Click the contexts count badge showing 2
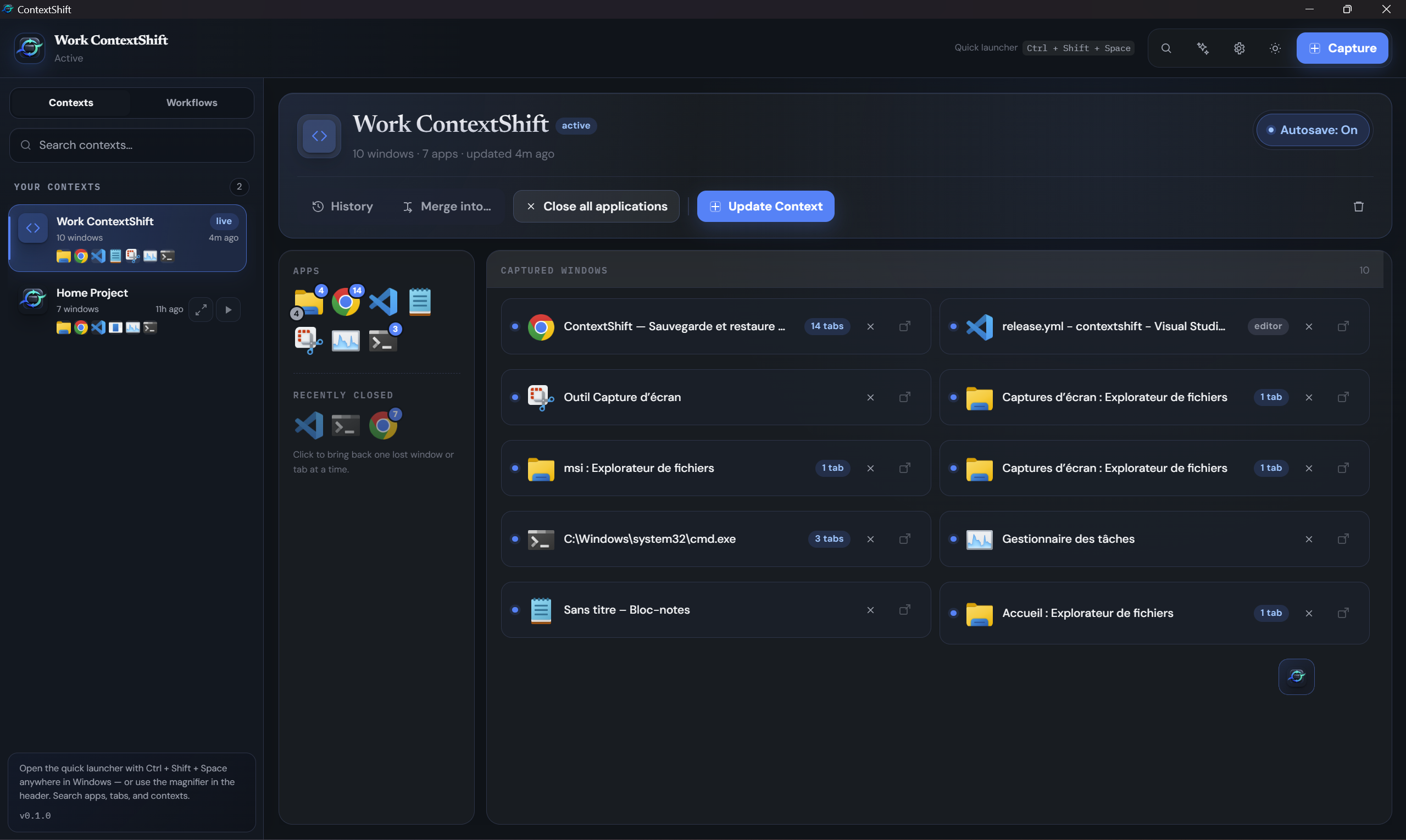Viewport: 1406px width, 840px height. [240, 187]
